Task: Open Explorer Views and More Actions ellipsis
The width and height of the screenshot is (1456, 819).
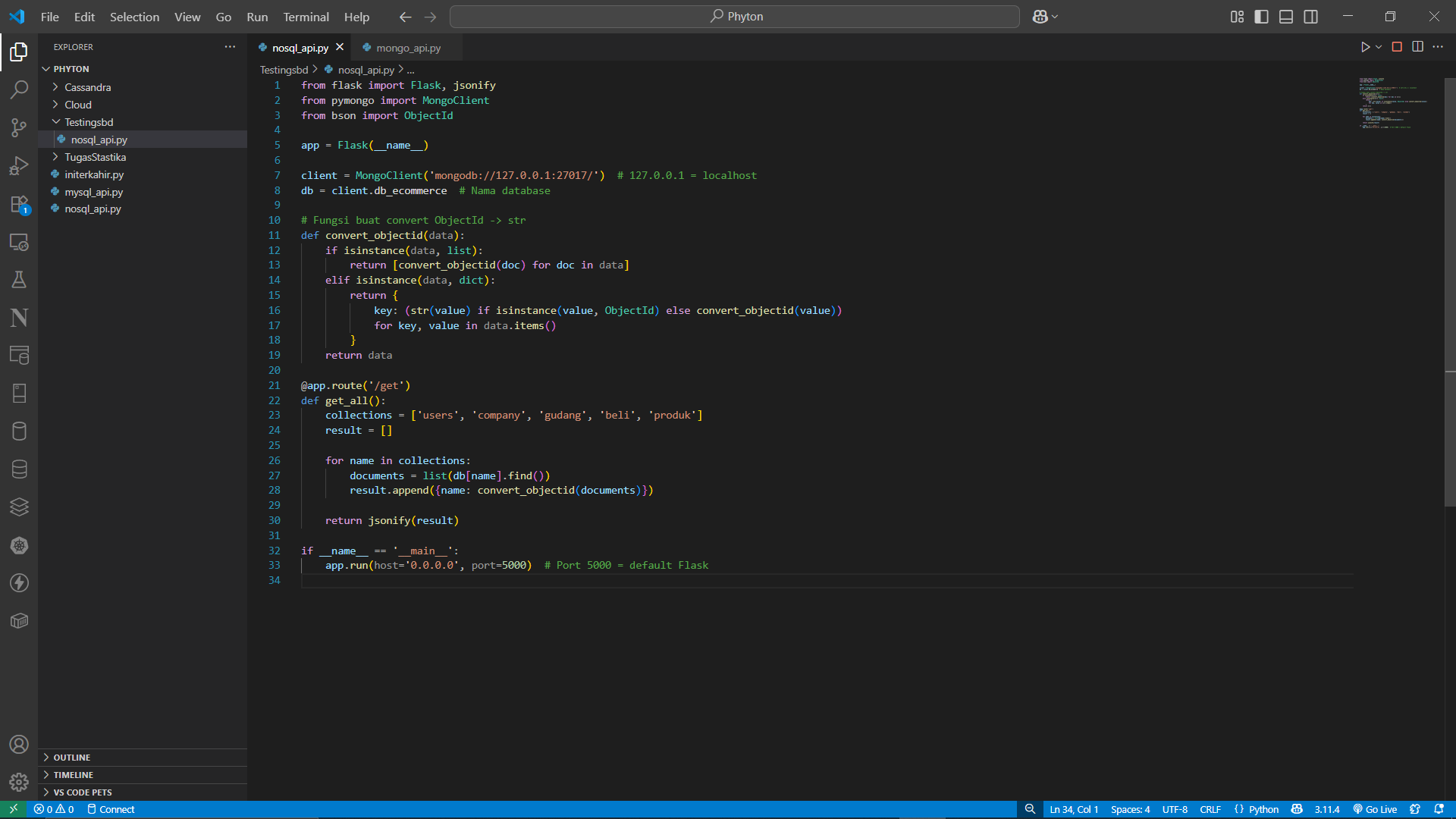Action: [230, 47]
